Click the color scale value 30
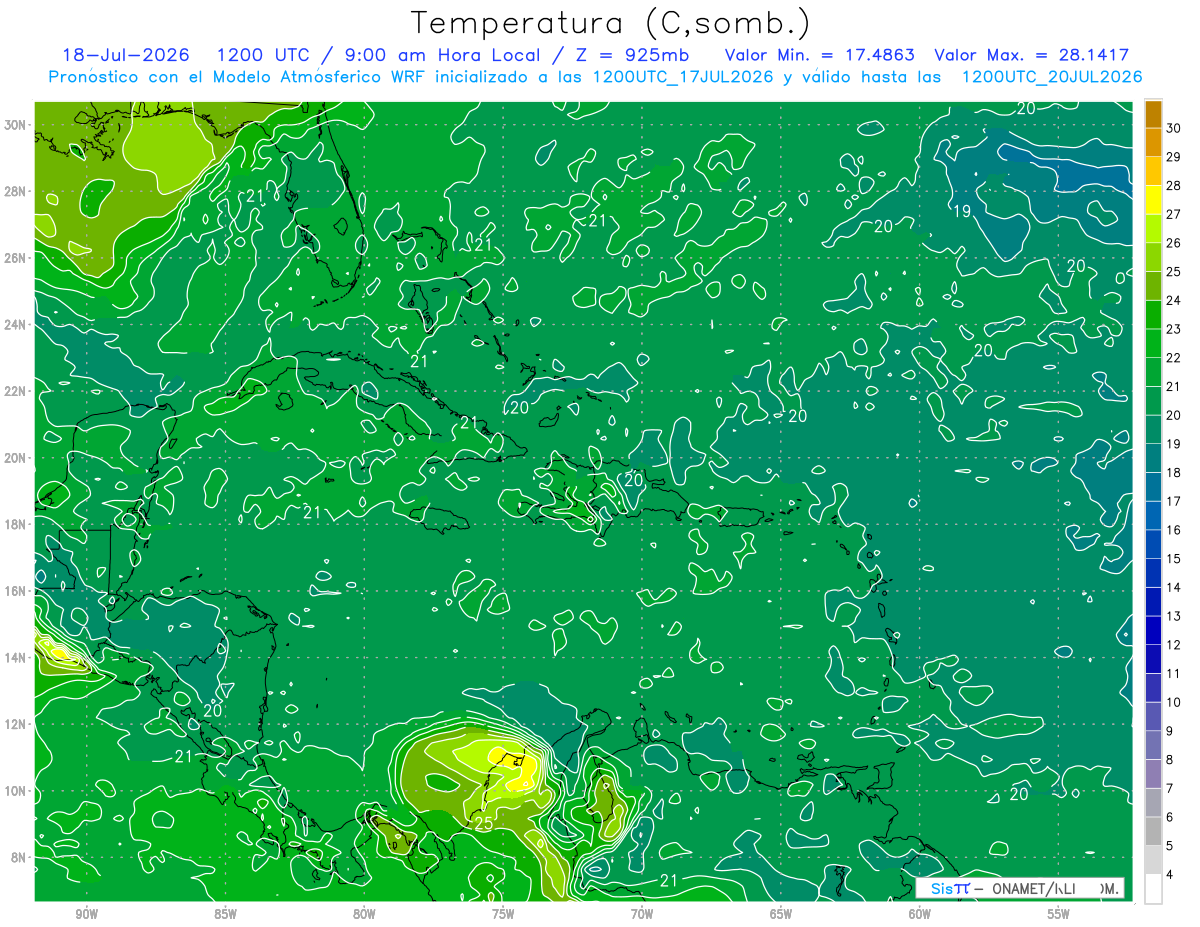 pos(1173,127)
